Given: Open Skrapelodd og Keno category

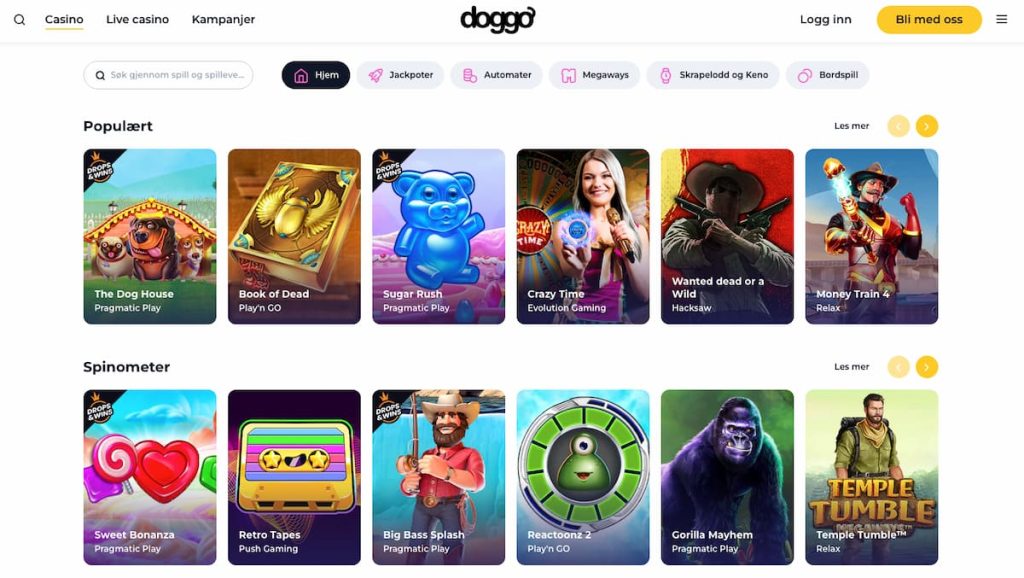Looking at the screenshot, I should point(712,75).
